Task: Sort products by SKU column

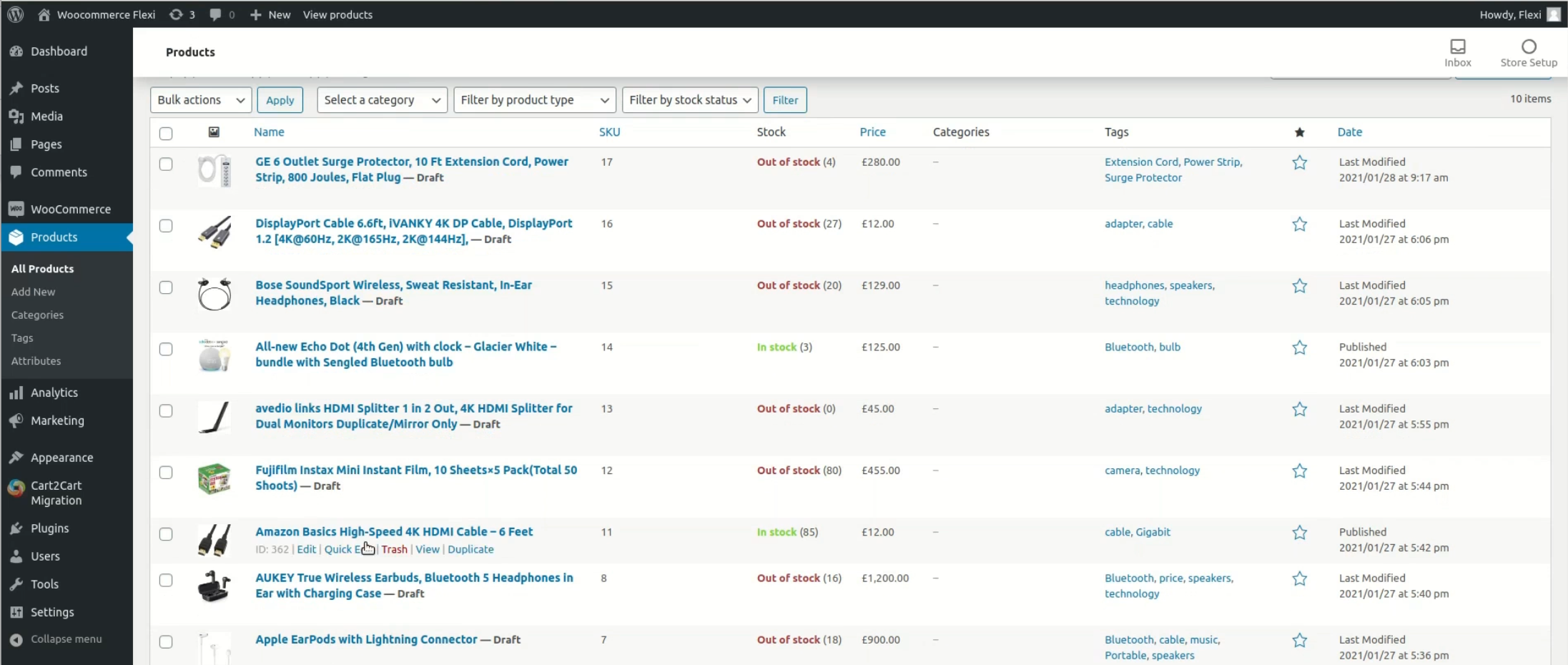Action: coord(609,132)
